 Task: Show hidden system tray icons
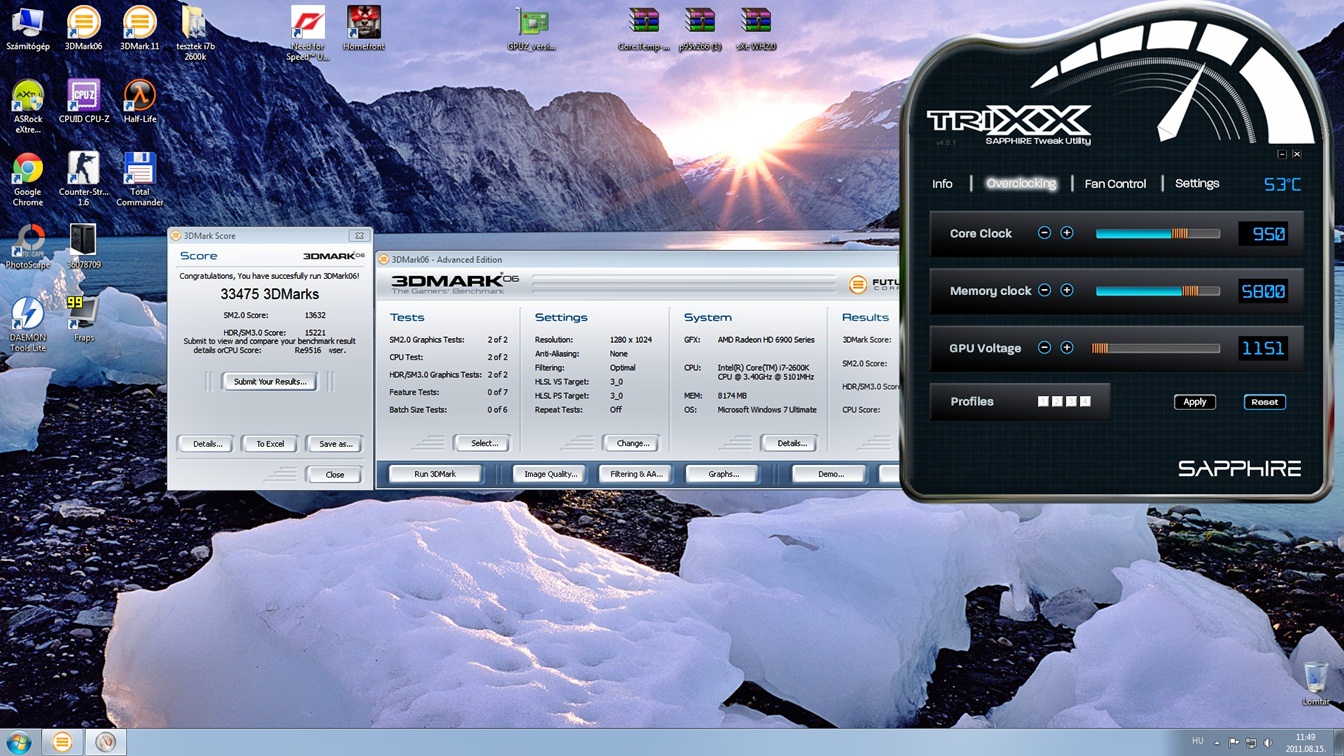click(1217, 742)
